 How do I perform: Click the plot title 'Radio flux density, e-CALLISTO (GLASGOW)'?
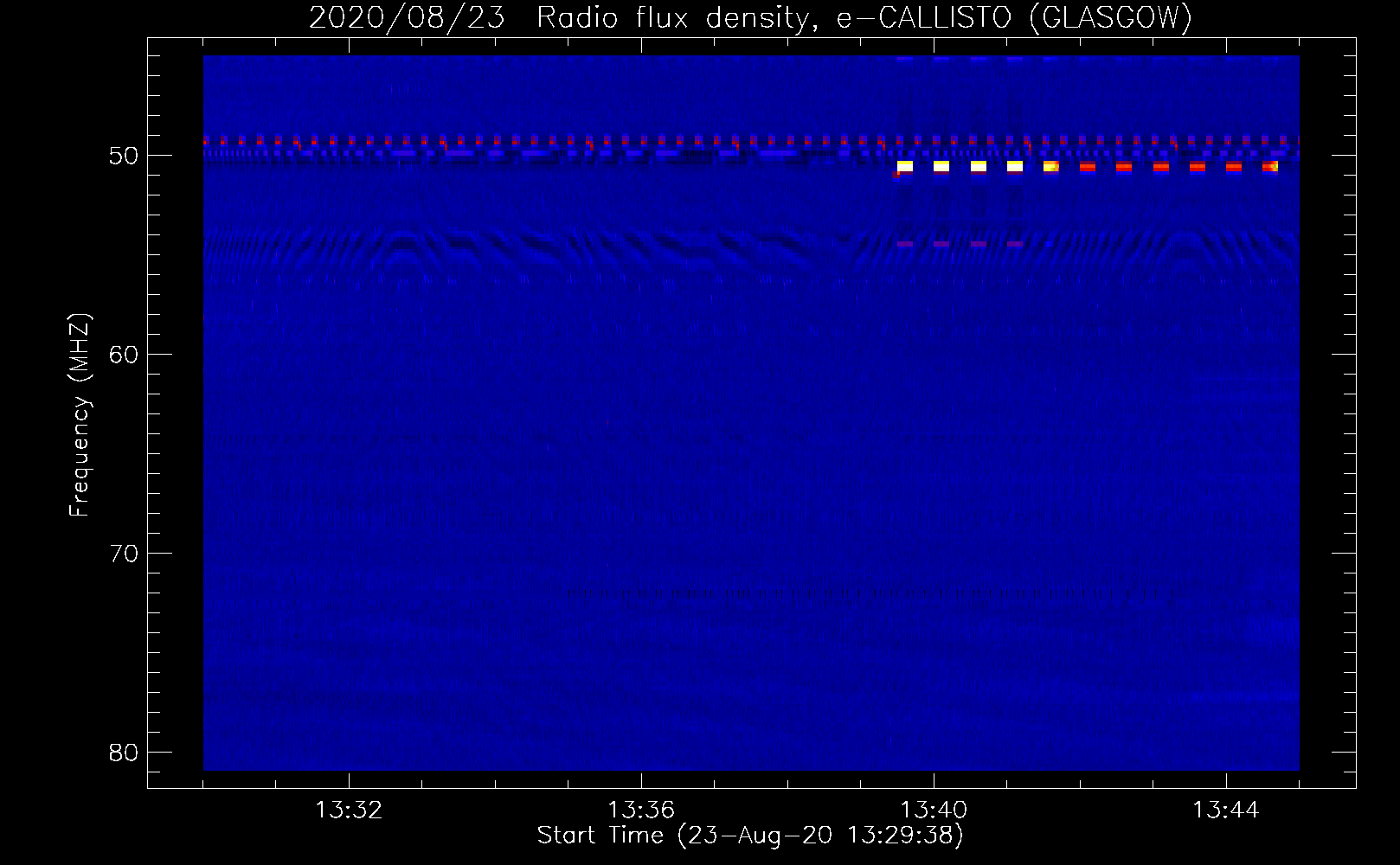[x=864, y=17]
